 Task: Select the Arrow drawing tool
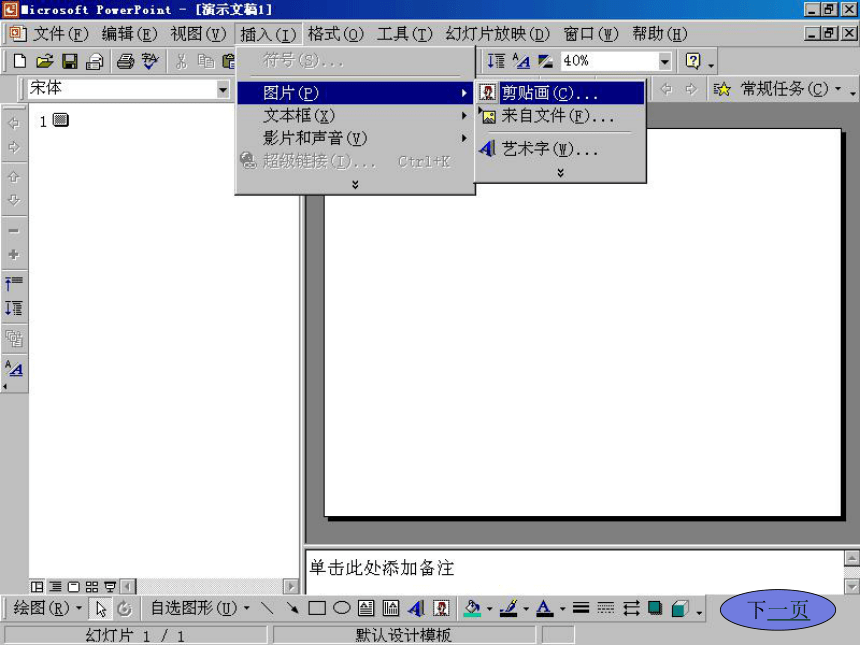click(x=292, y=608)
